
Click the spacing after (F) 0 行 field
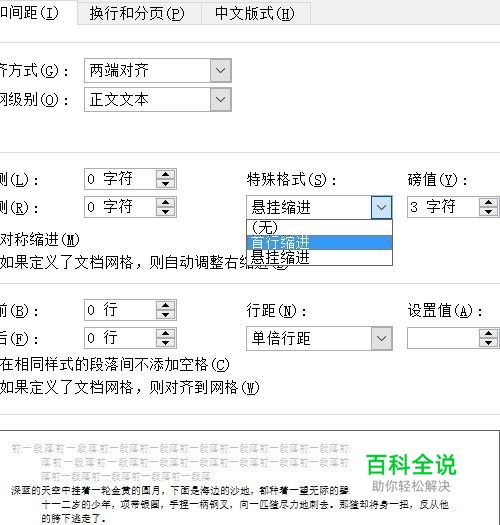tap(120, 338)
